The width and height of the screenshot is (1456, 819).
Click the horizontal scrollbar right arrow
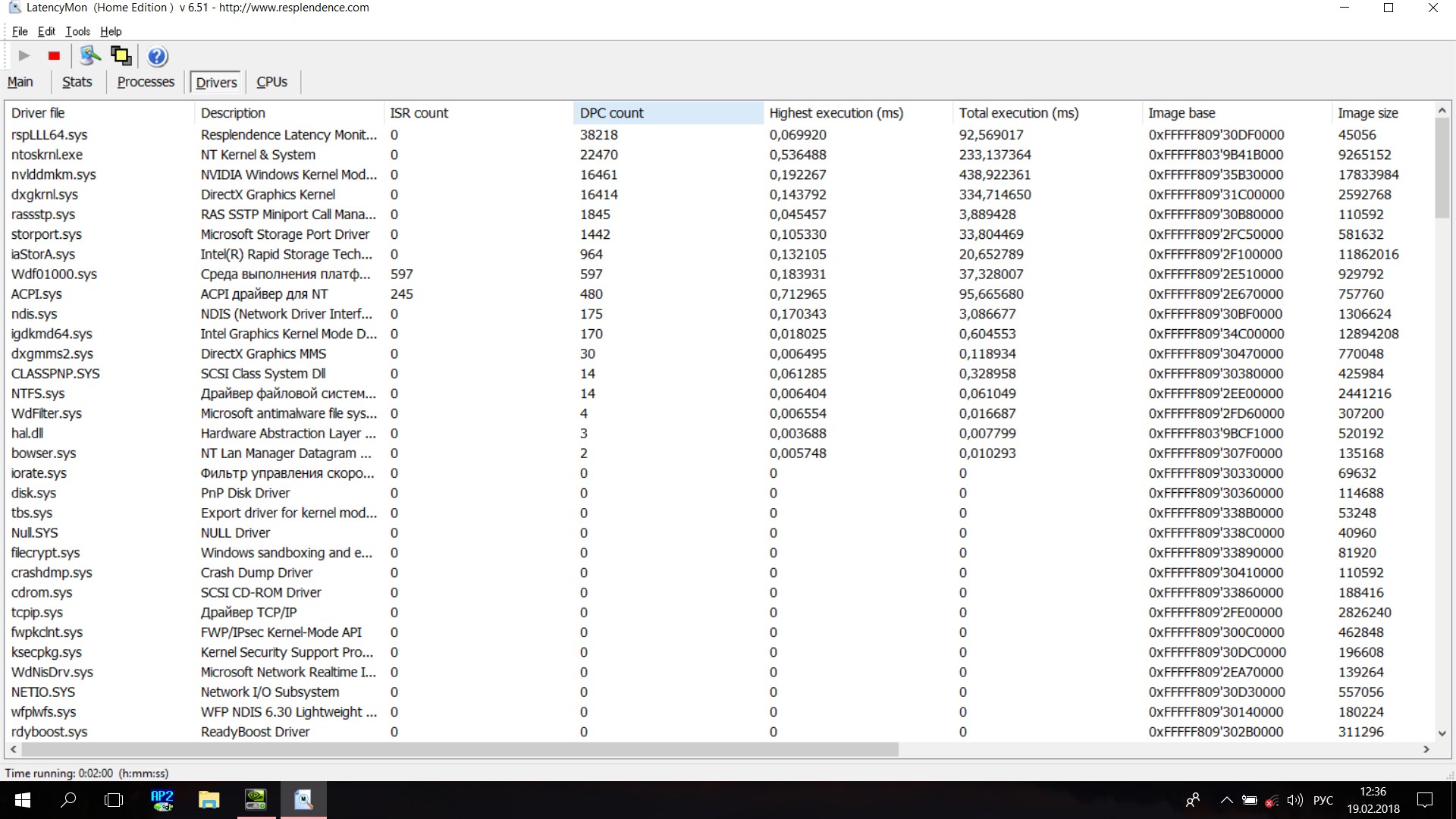pos(1426,749)
